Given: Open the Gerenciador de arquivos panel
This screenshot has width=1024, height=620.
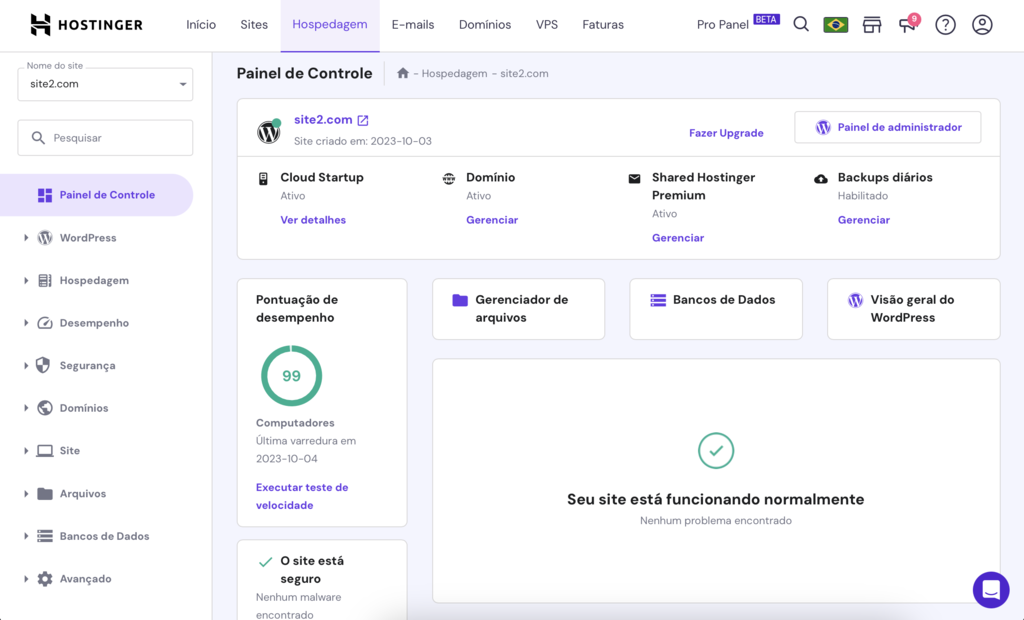Looking at the screenshot, I should click(x=518, y=309).
